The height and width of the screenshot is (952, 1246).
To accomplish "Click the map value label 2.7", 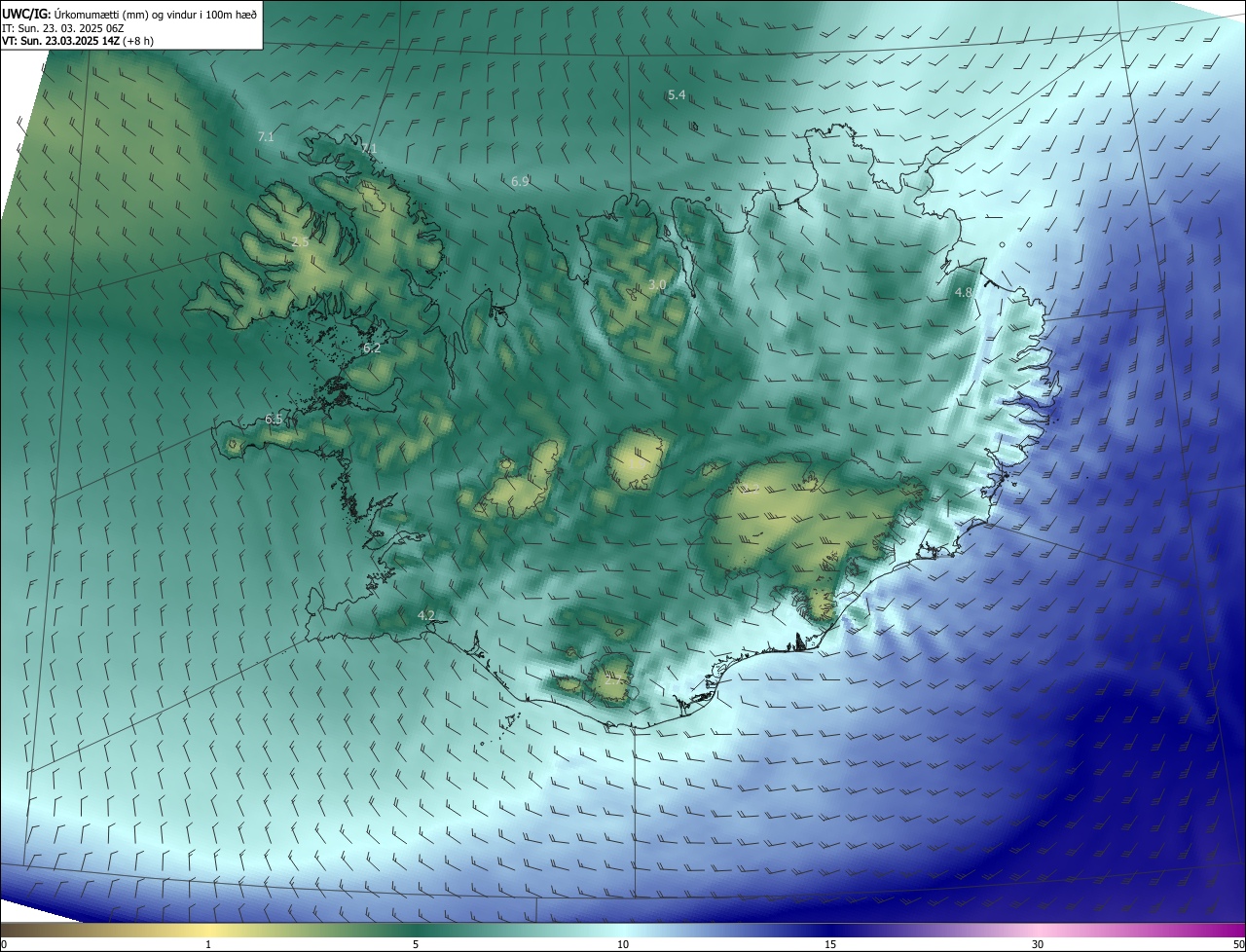I will tap(614, 679).
